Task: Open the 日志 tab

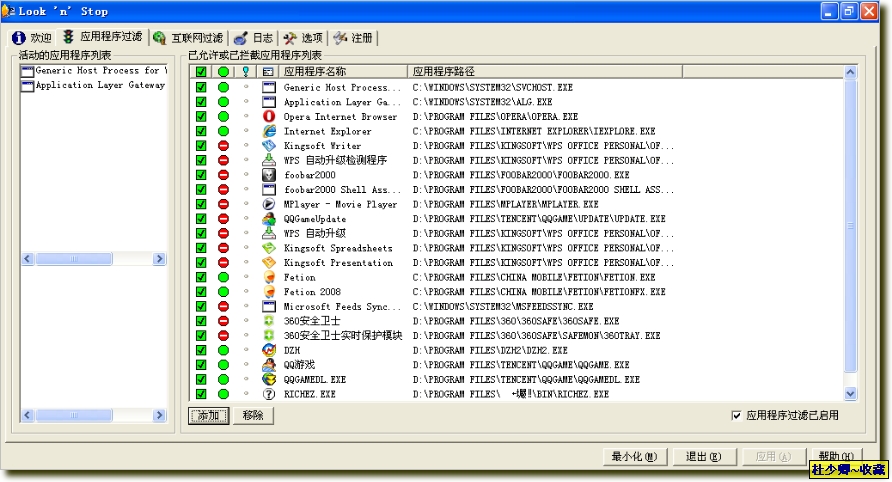Action: click(x=254, y=38)
